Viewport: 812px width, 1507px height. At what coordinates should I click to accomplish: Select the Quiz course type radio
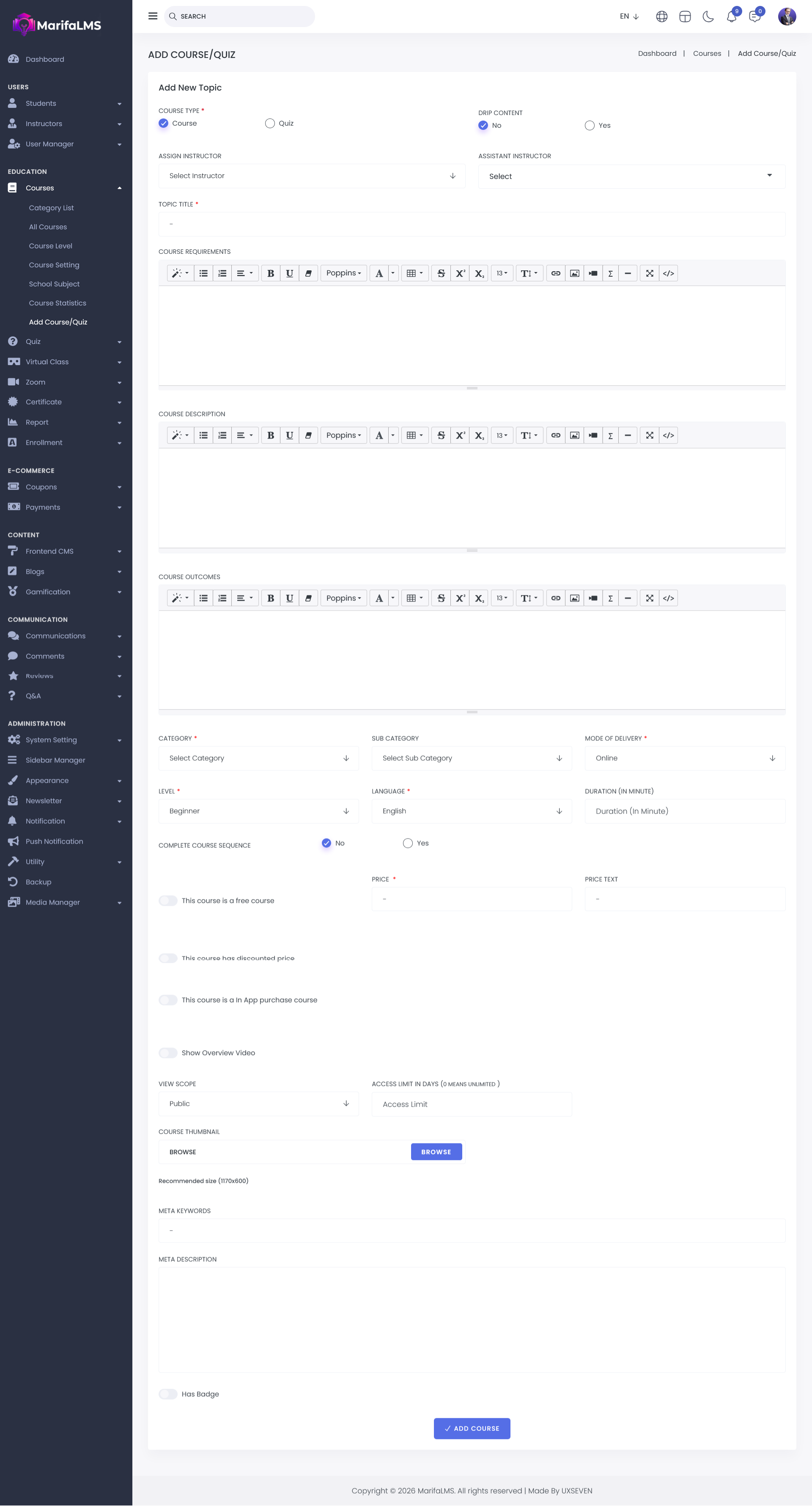[269, 124]
